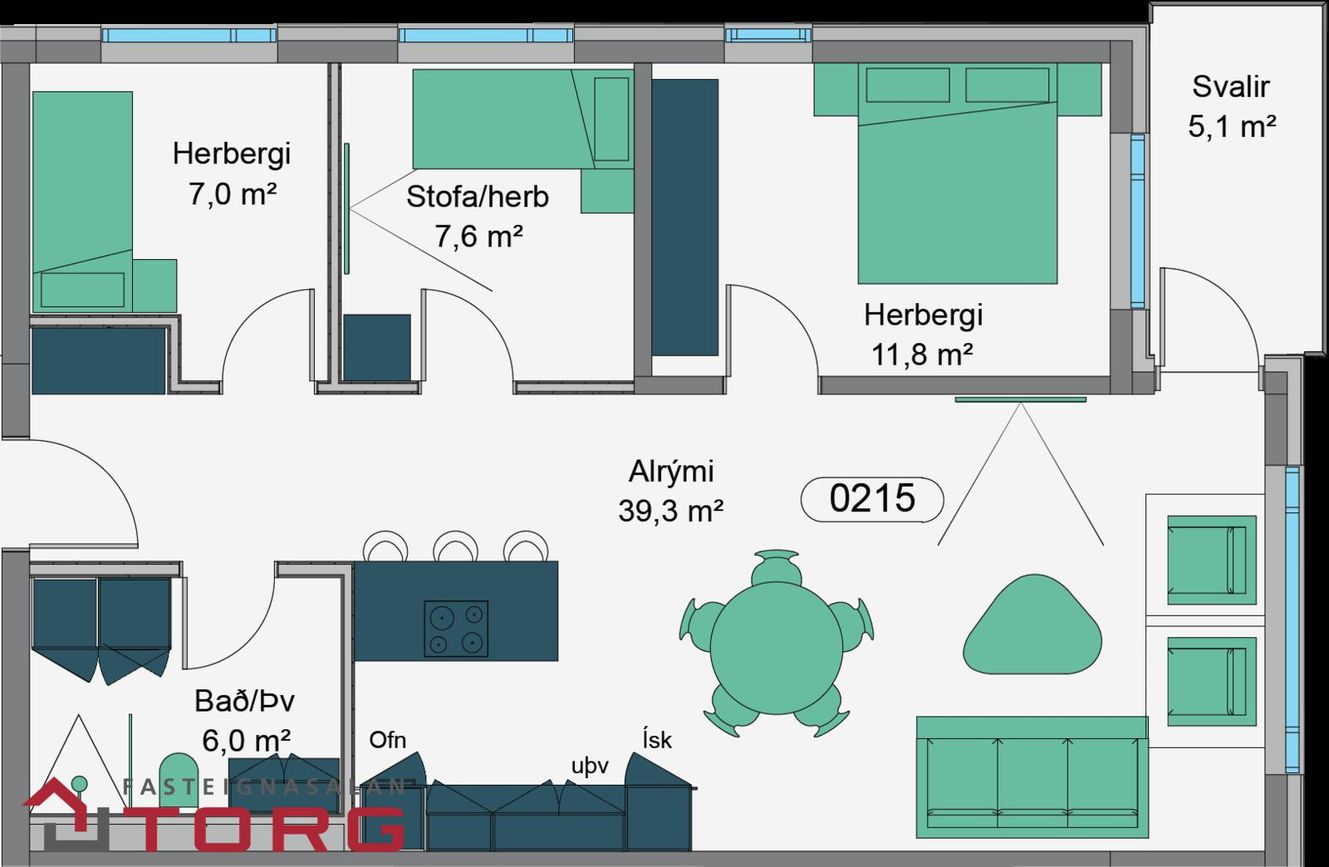The width and height of the screenshot is (1329, 867).
Task: Select the Svalir 5,1 m² balcony label
Action: click(x=1231, y=106)
